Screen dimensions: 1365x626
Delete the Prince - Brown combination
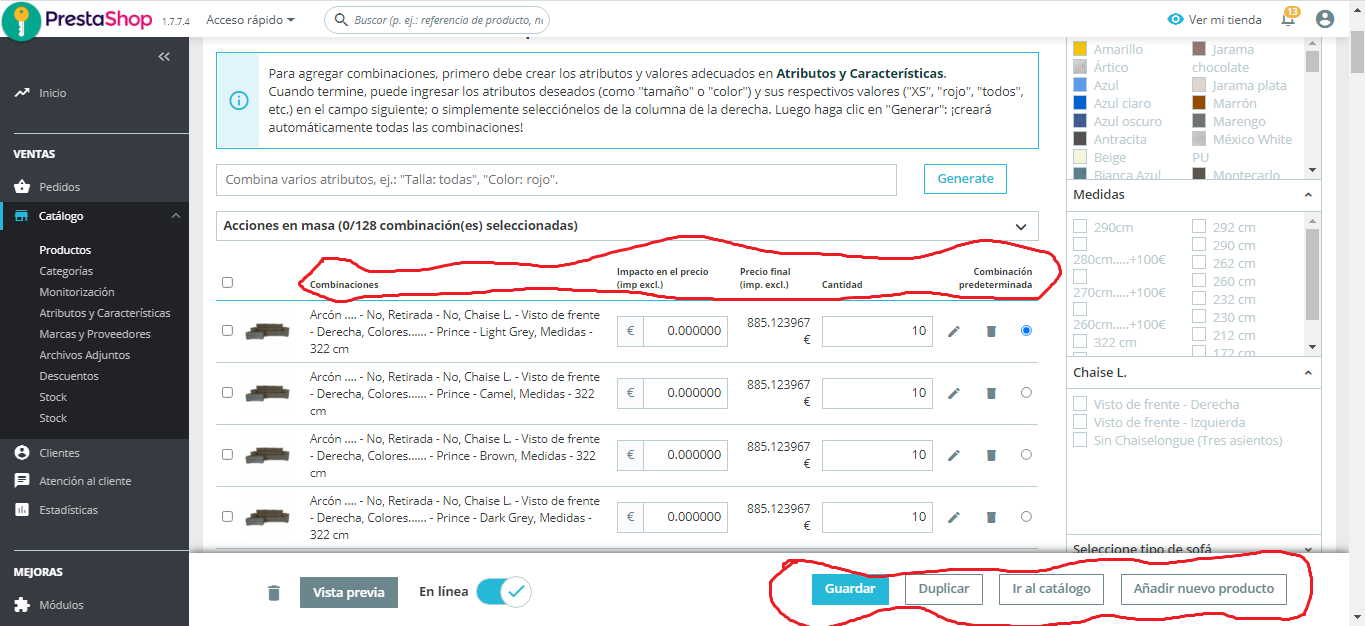tap(991, 455)
